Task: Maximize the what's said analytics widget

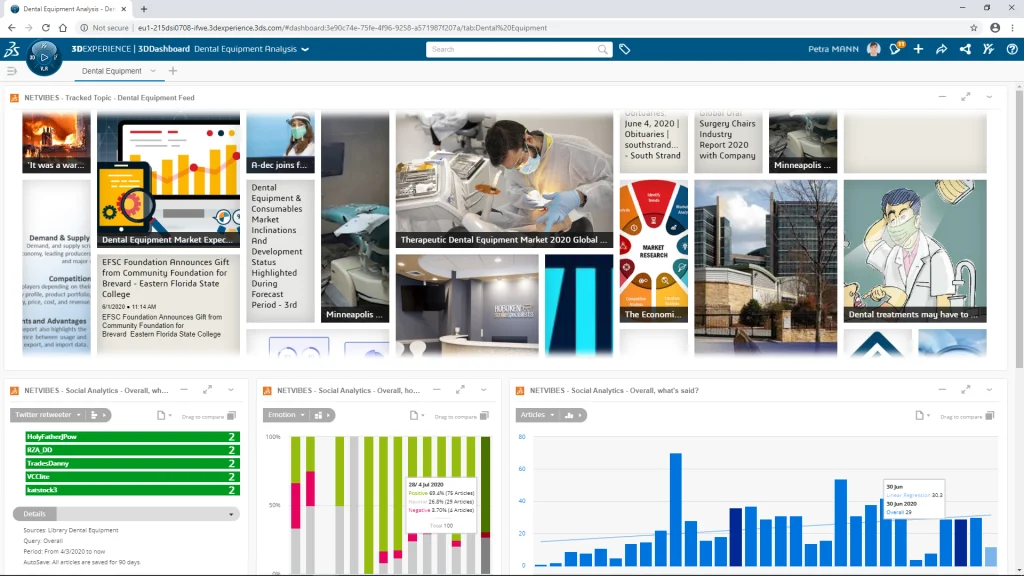Action: (965, 390)
